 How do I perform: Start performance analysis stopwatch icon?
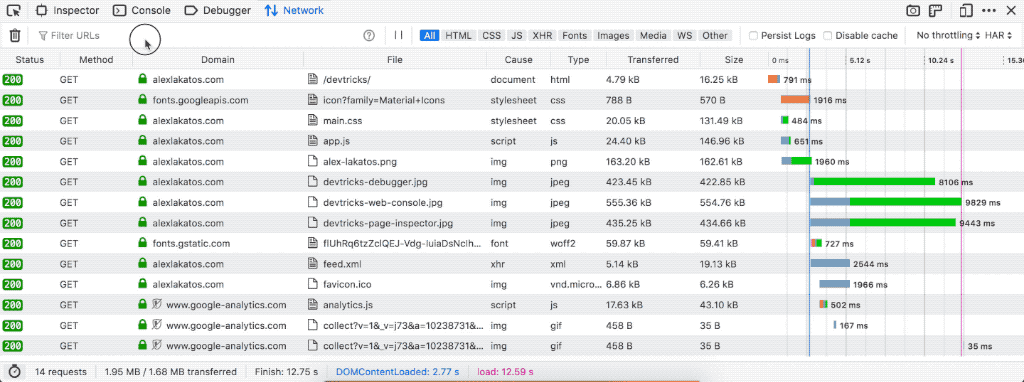click(14, 372)
